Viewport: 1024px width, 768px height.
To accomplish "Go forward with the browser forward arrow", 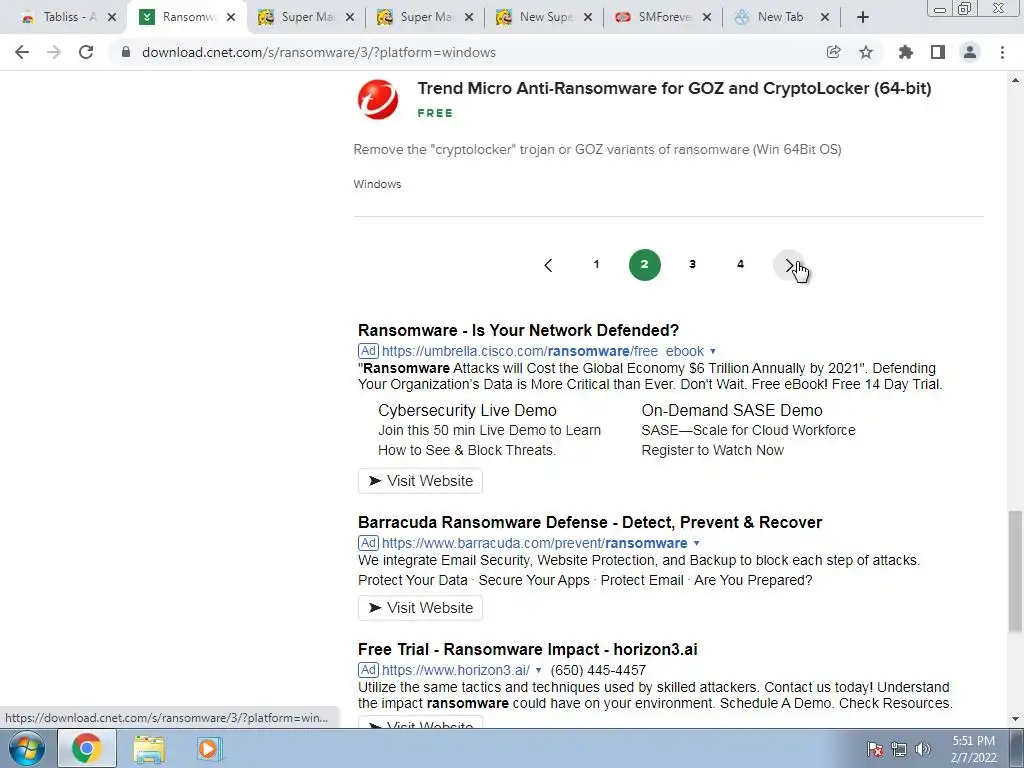I will click(54, 52).
